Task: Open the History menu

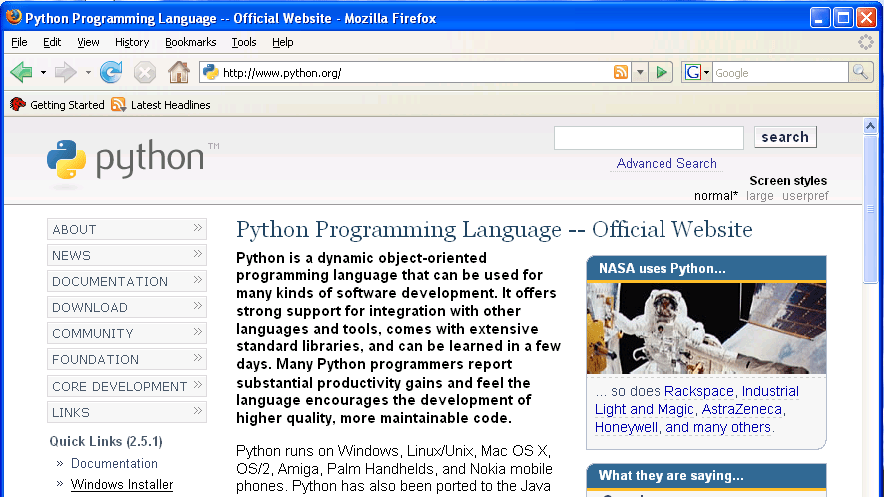Action: pos(132,42)
